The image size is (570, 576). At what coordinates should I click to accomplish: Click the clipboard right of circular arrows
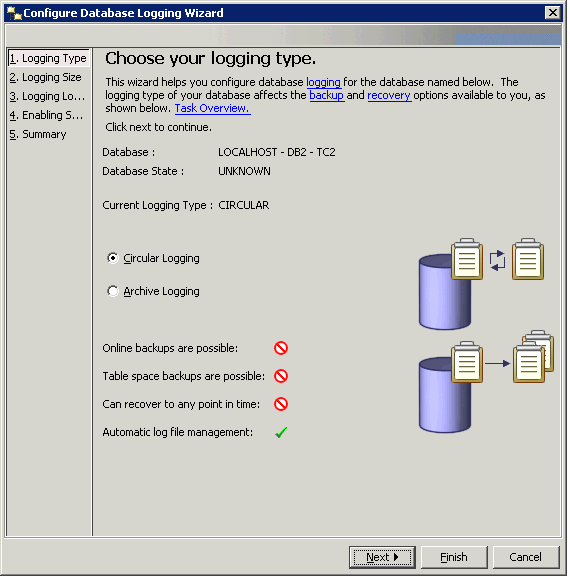pos(528,259)
